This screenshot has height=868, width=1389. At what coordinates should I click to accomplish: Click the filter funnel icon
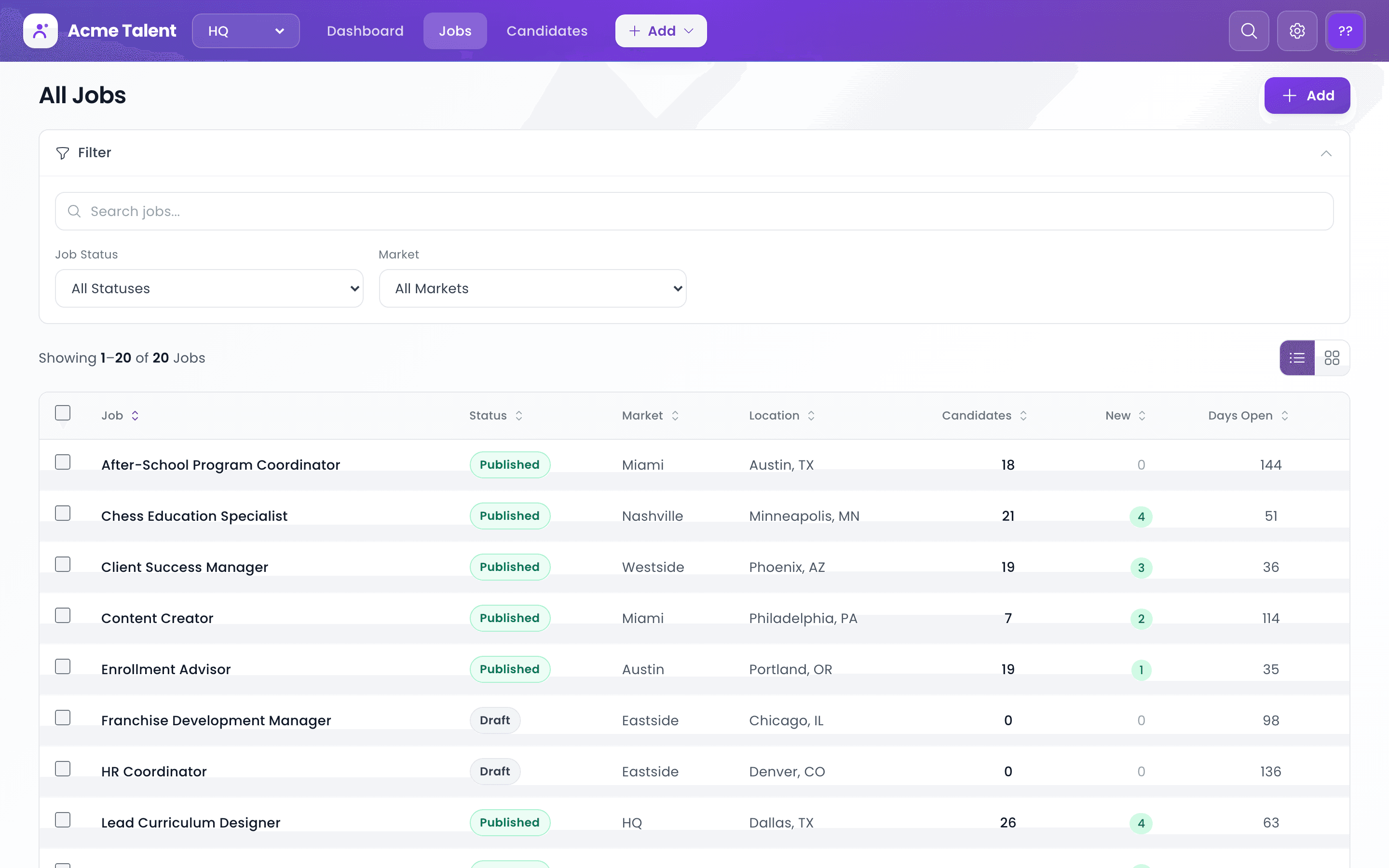[63, 153]
